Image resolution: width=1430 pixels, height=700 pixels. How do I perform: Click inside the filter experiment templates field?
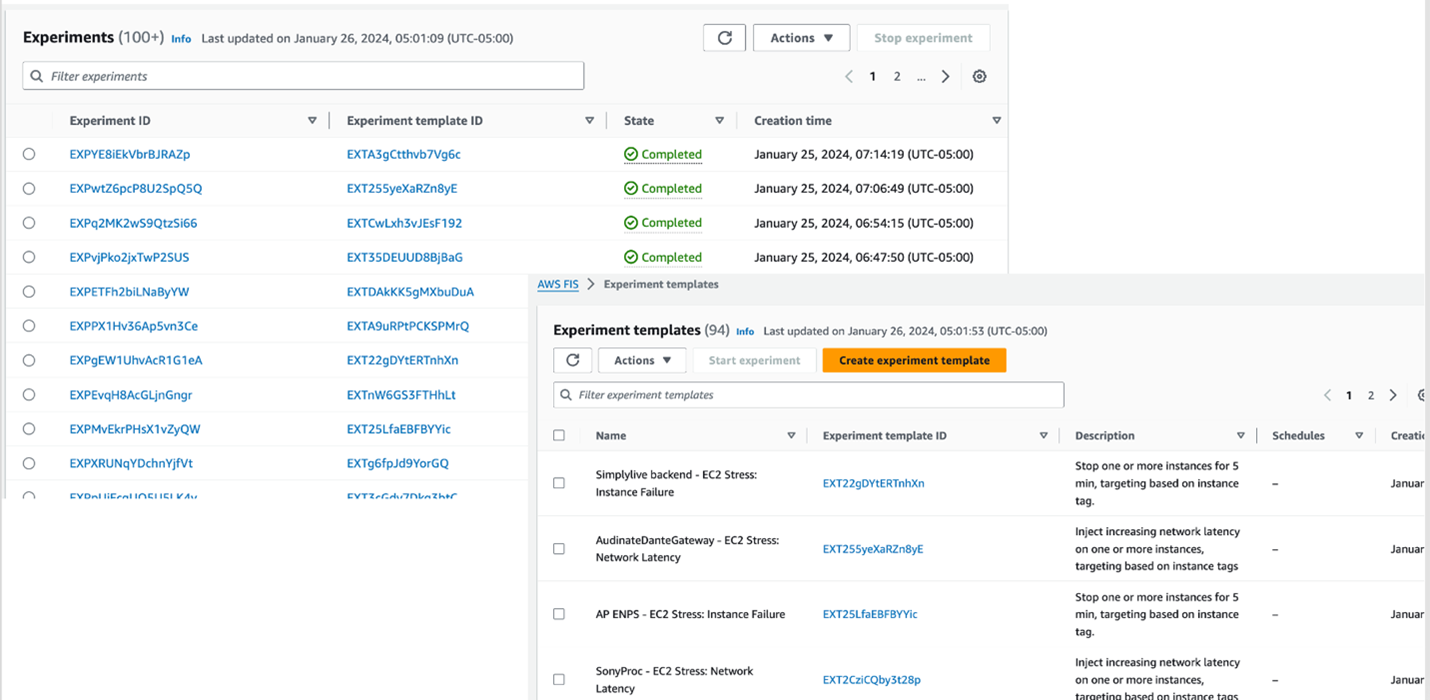(x=808, y=394)
